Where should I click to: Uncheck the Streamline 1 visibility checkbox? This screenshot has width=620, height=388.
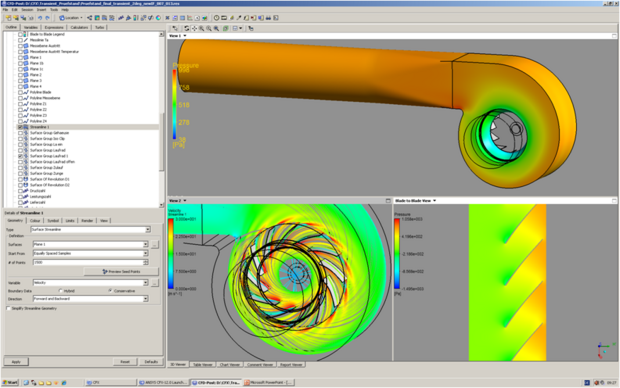pyautogui.click(x=20, y=127)
